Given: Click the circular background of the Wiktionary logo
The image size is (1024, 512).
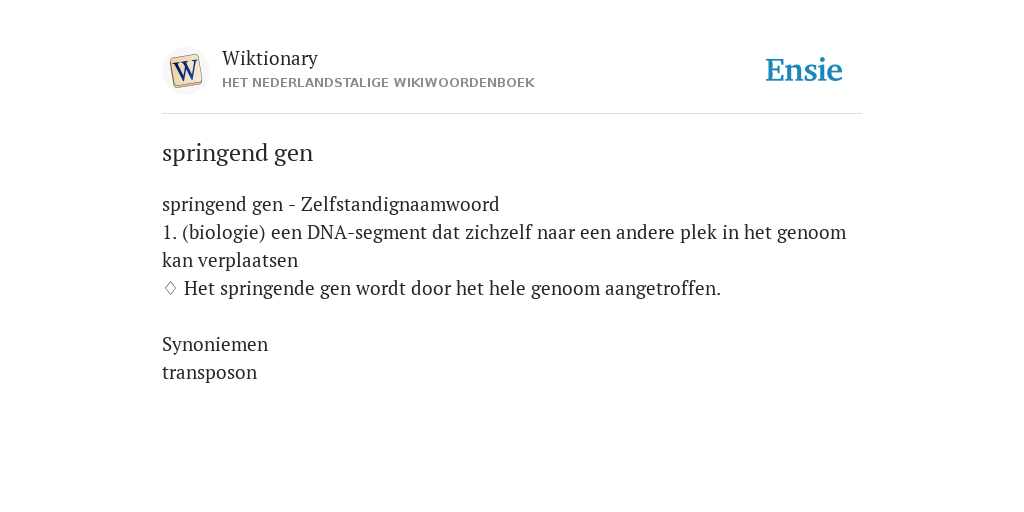Looking at the screenshot, I should coord(185,71).
